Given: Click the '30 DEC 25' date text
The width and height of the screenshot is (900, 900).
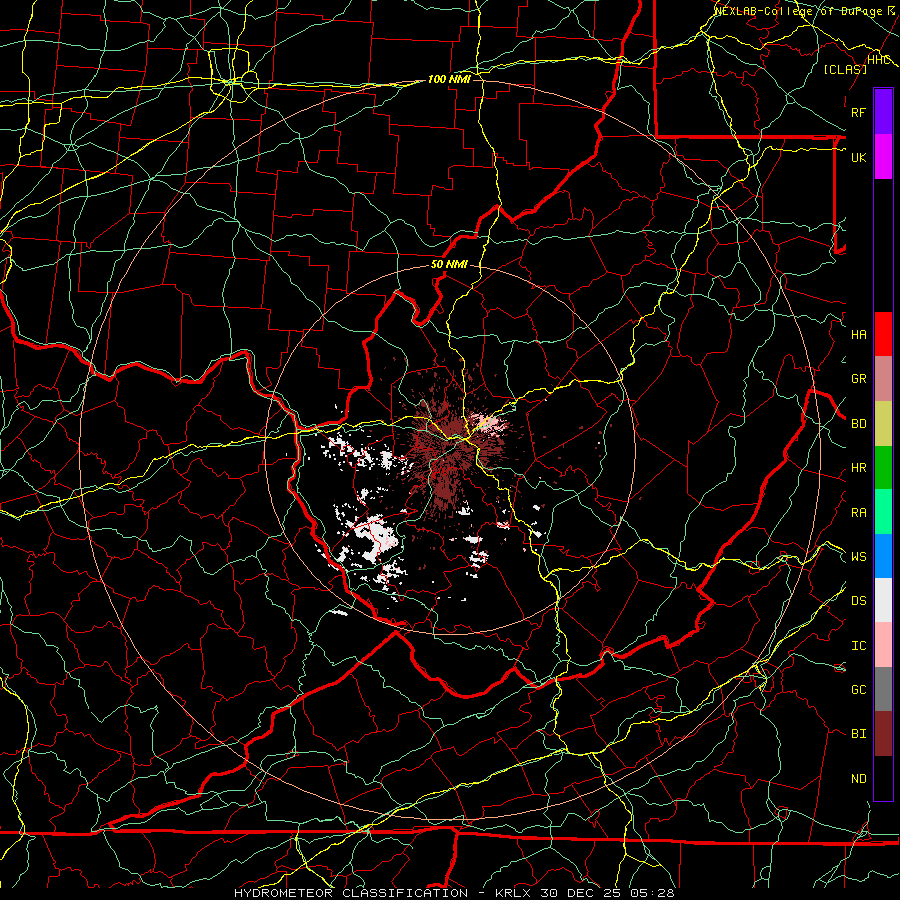Looking at the screenshot, I should point(581,893).
